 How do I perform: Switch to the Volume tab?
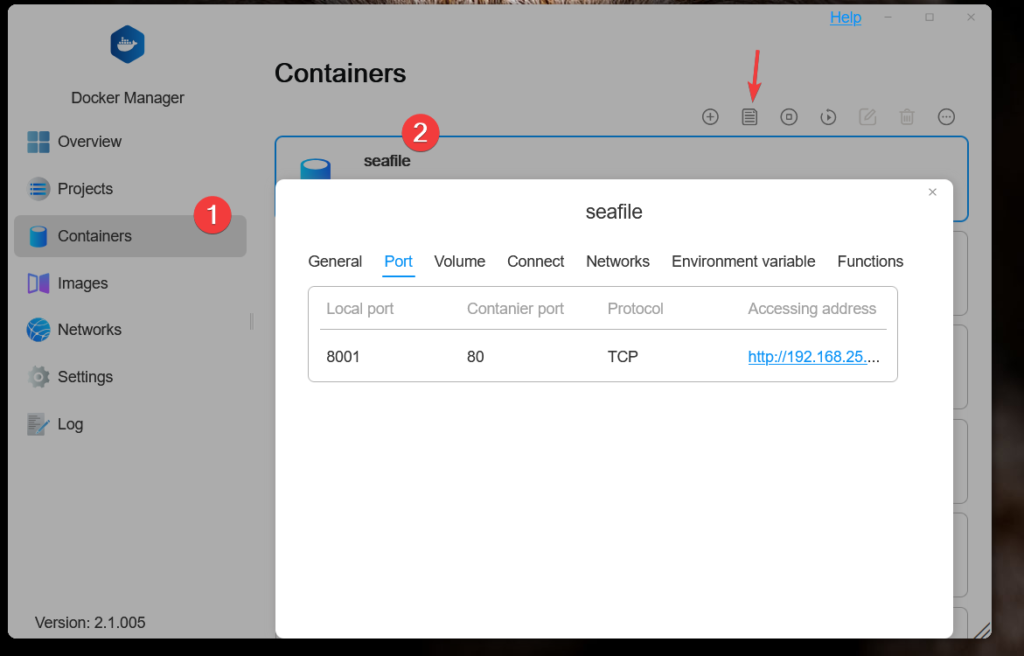tap(460, 261)
